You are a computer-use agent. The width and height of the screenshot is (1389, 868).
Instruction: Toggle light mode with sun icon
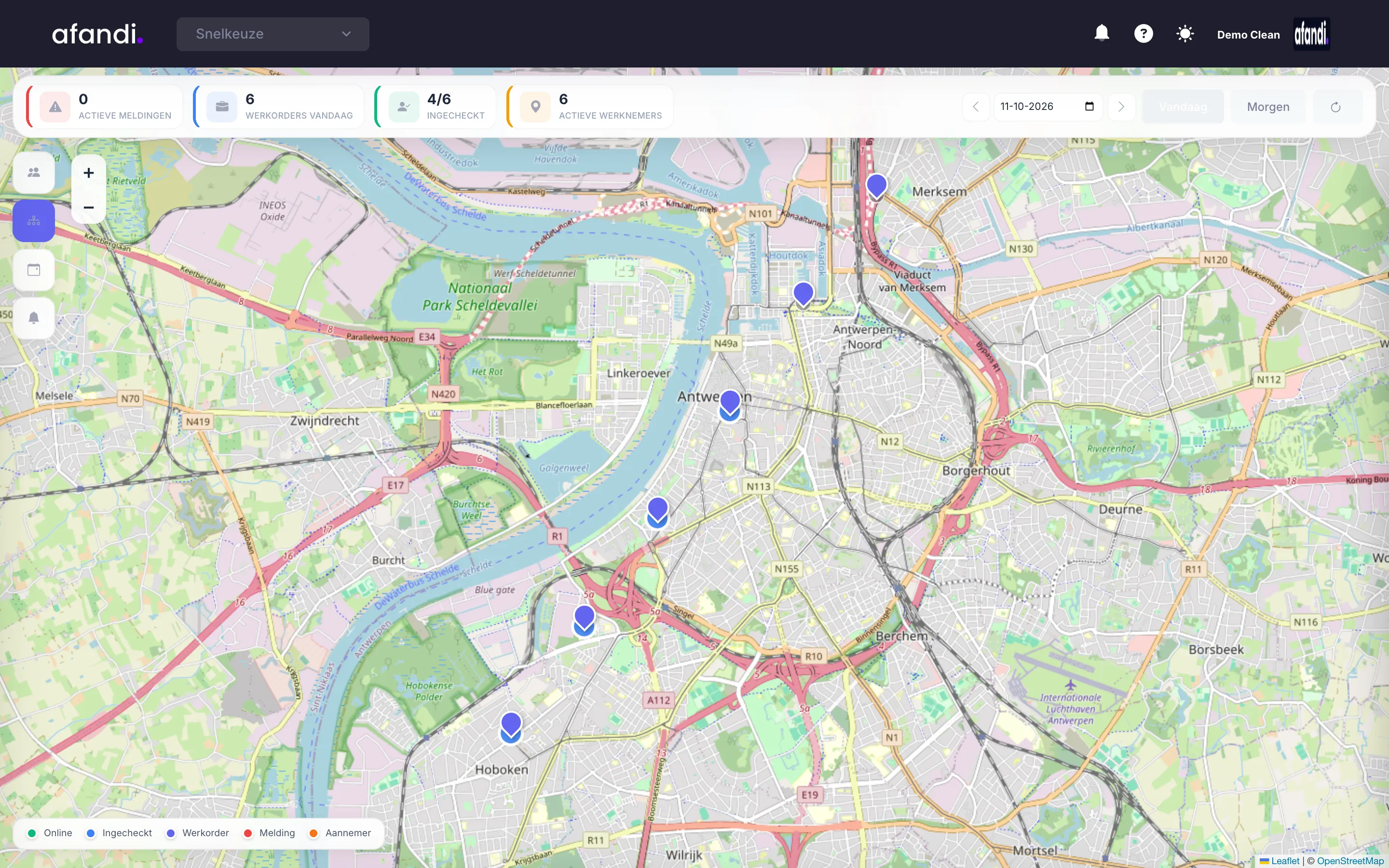click(x=1185, y=33)
